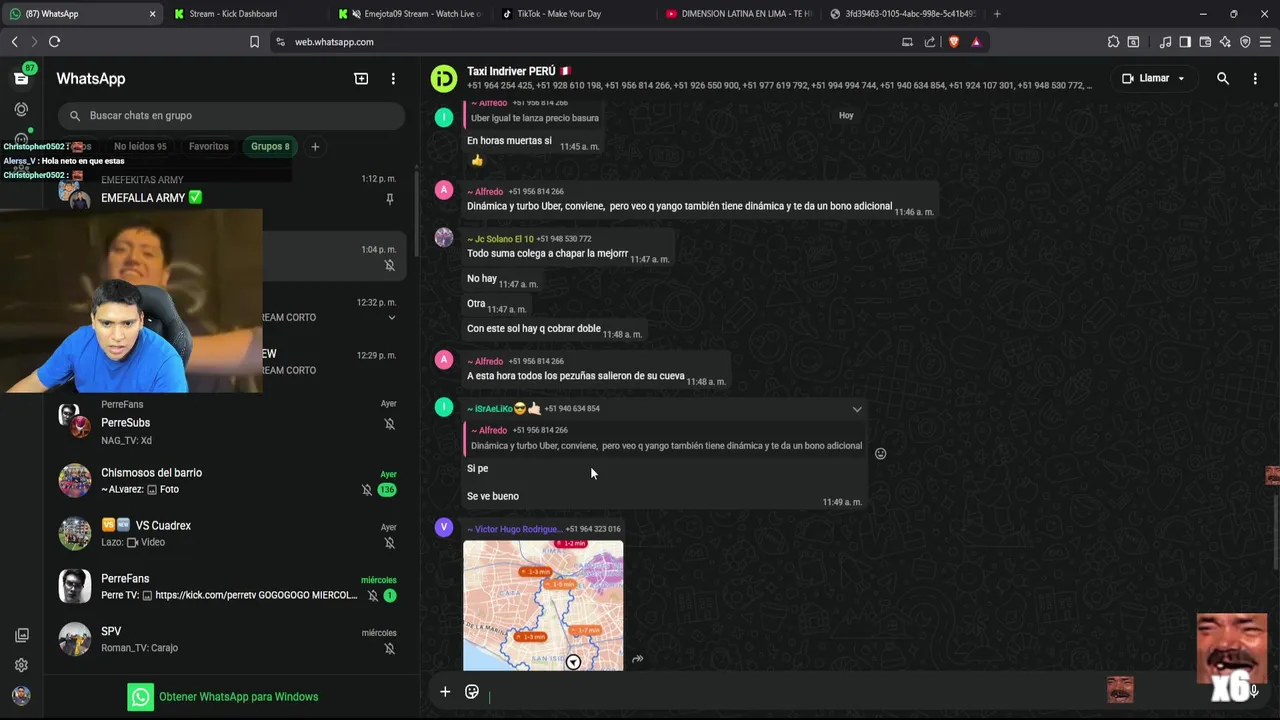Open the map image thumbnail from Victor Hugo
The width and height of the screenshot is (1280, 720).
pyautogui.click(x=543, y=605)
